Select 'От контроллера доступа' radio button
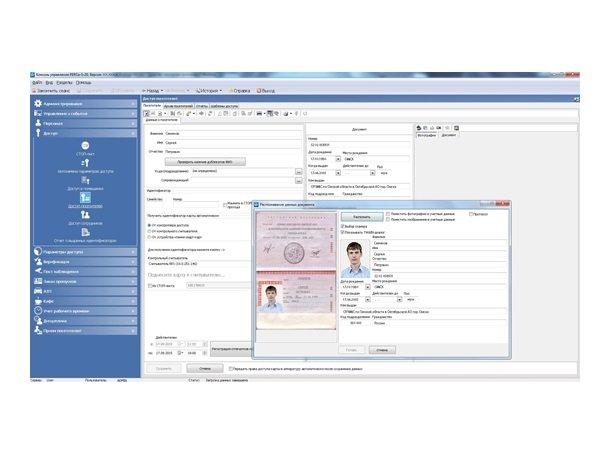The width and height of the screenshot is (613, 462). point(150,223)
